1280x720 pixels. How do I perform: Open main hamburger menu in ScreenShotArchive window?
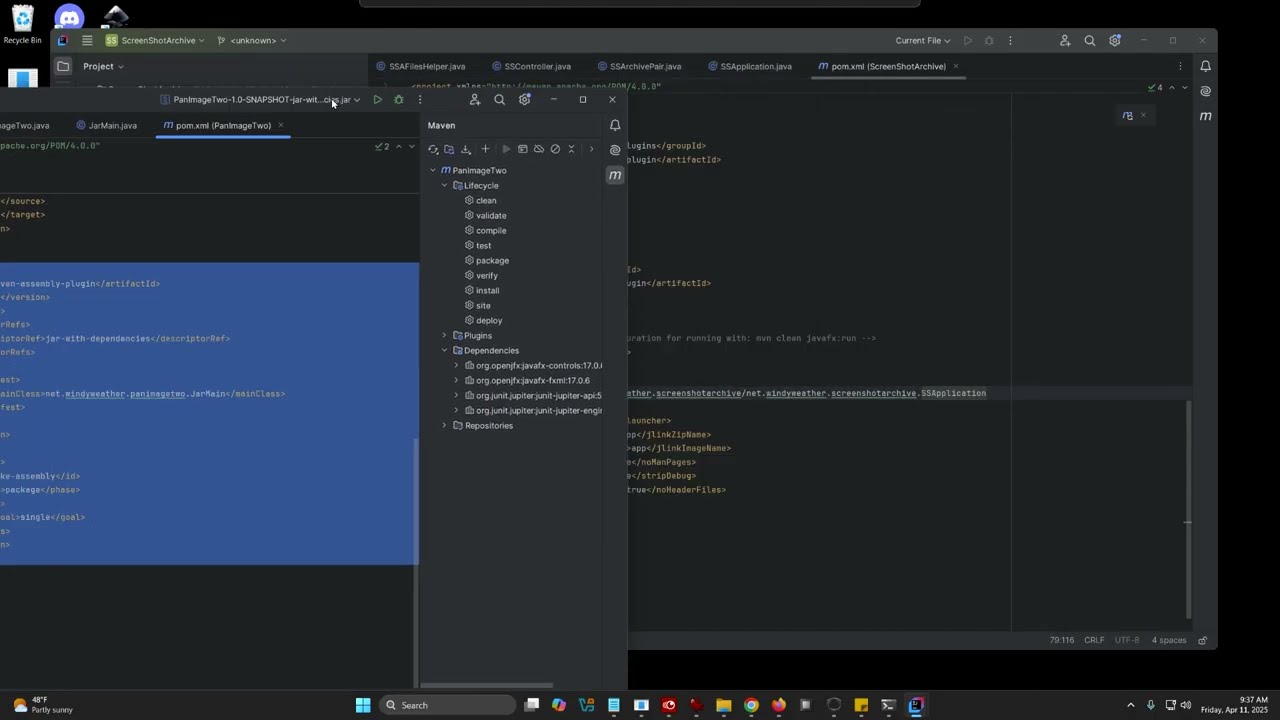point(87,41)
